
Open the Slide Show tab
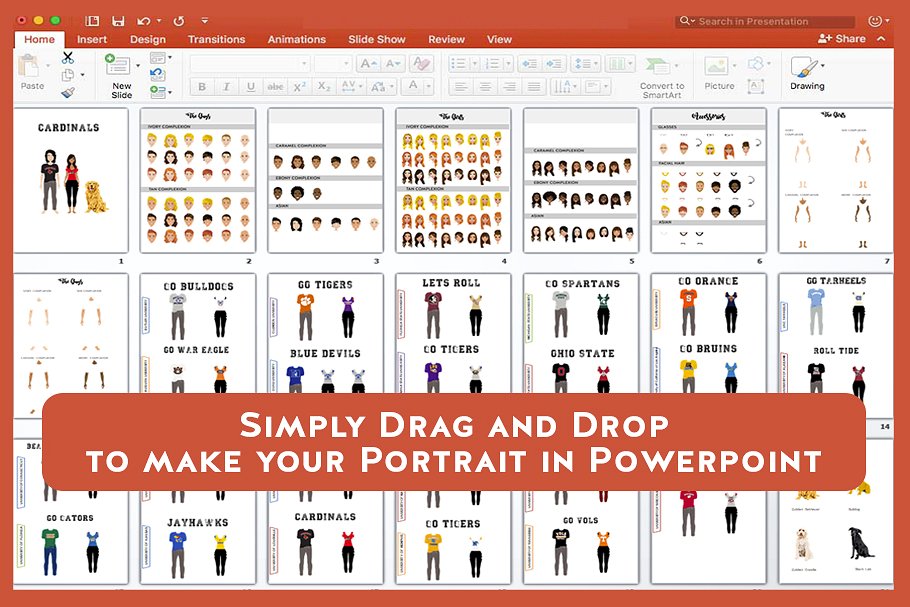coord(376,39)
